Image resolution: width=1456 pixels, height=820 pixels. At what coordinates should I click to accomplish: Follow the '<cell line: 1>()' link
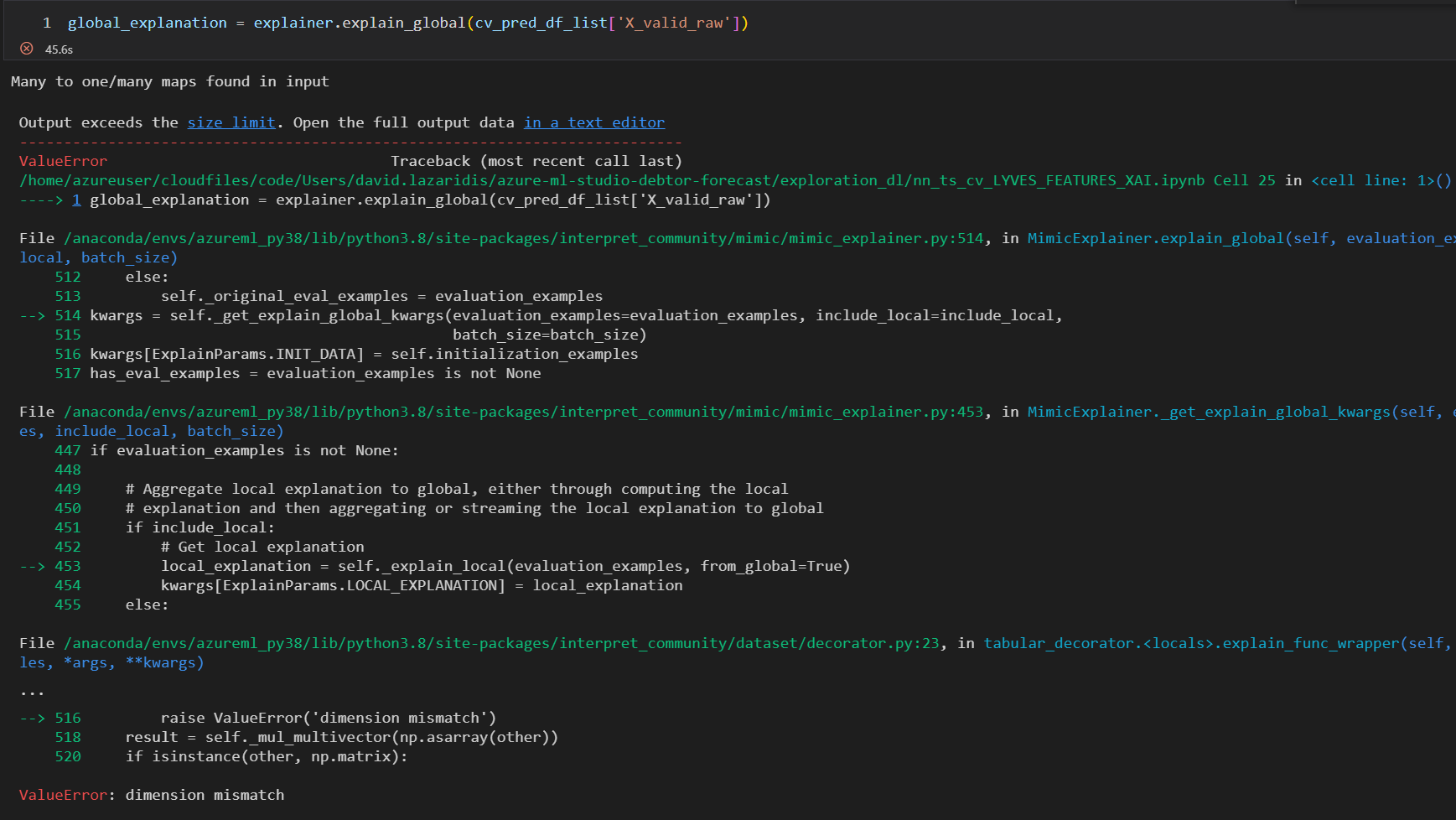click(1381, 180)
